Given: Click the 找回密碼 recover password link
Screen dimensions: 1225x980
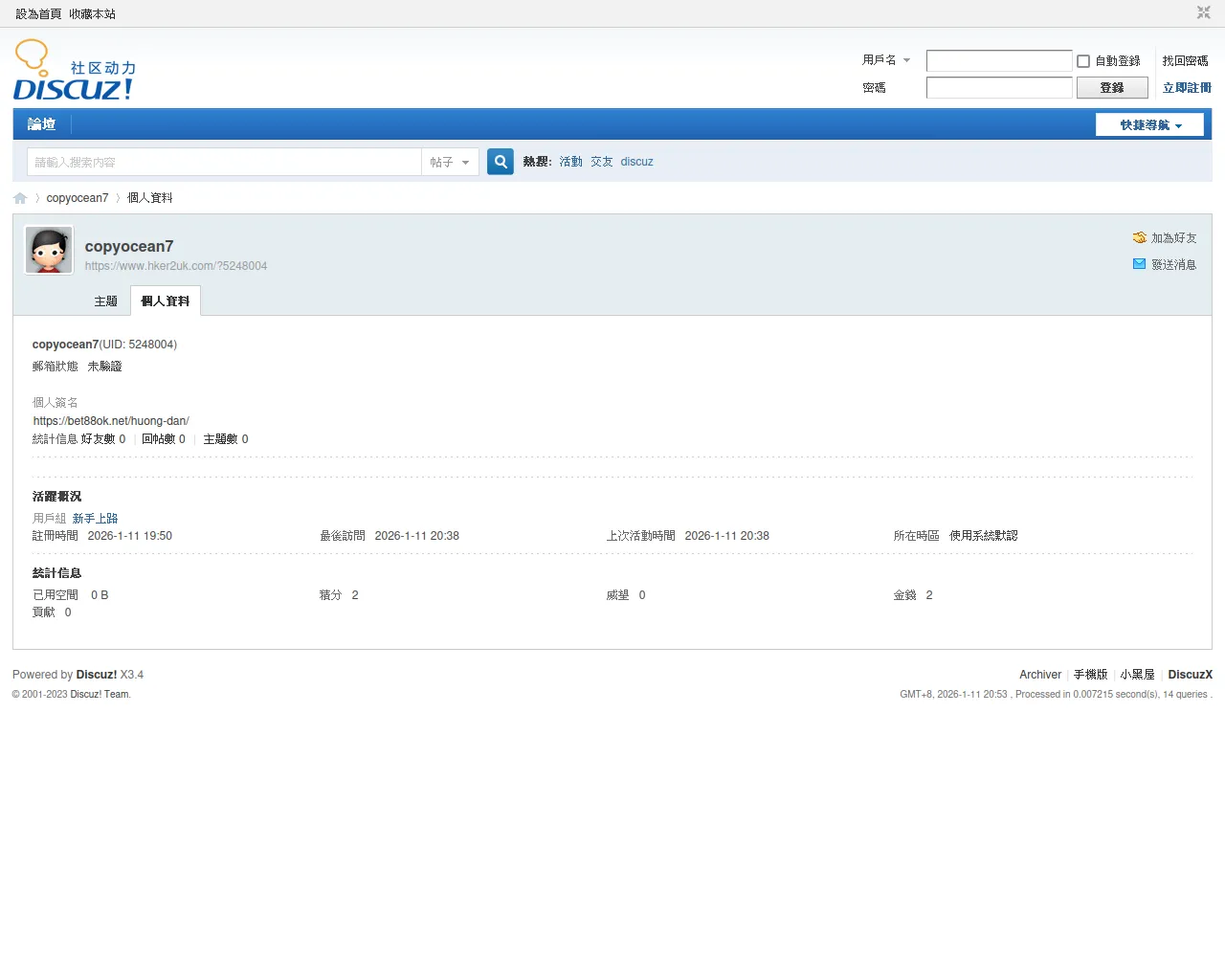Looking at the screenshot, I should pos(1185,61).
